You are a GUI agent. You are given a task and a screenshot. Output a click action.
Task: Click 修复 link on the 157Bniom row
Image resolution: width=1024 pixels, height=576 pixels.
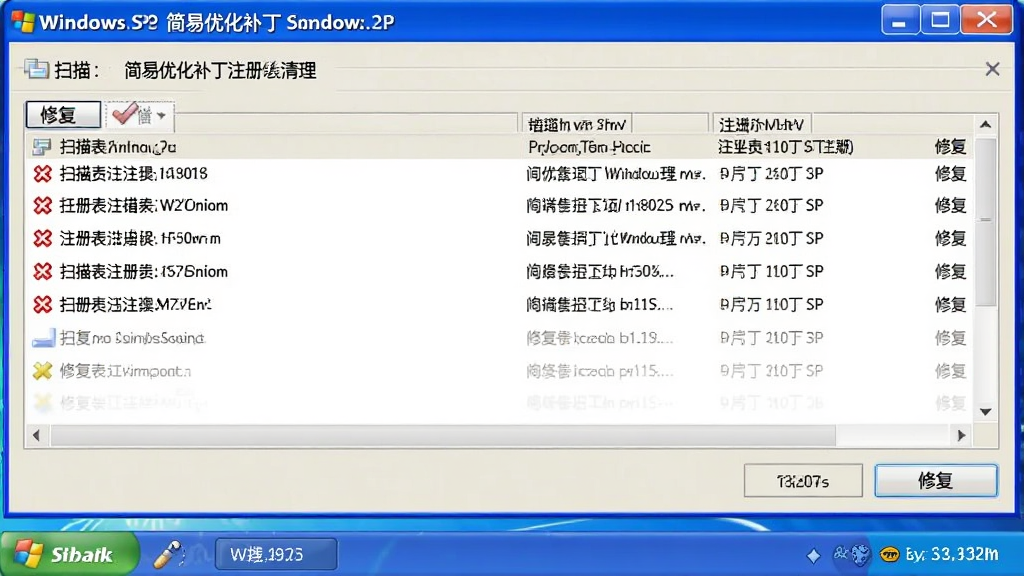coord(950,271)
